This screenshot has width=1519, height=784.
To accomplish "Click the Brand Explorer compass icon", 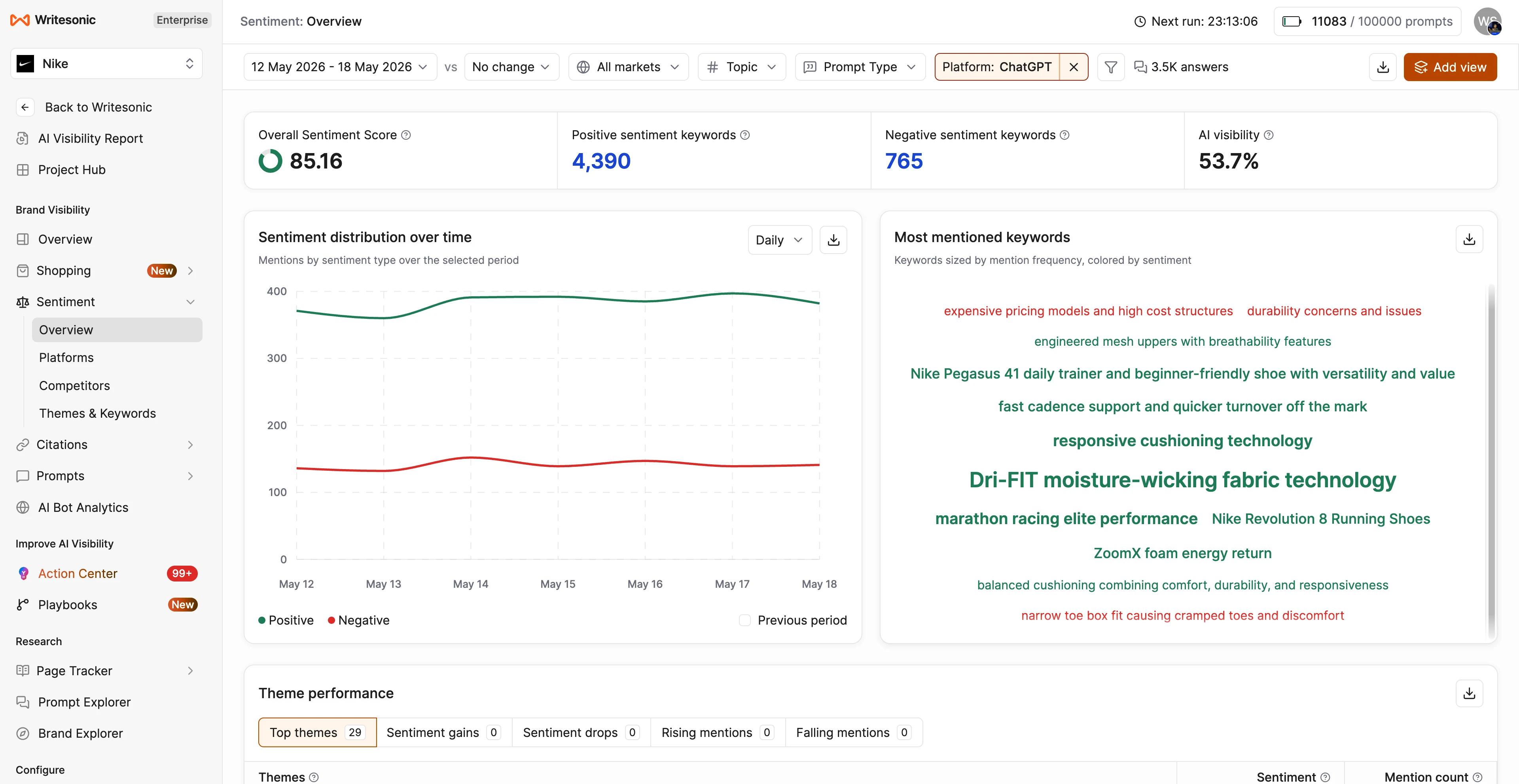I will 23,733.
